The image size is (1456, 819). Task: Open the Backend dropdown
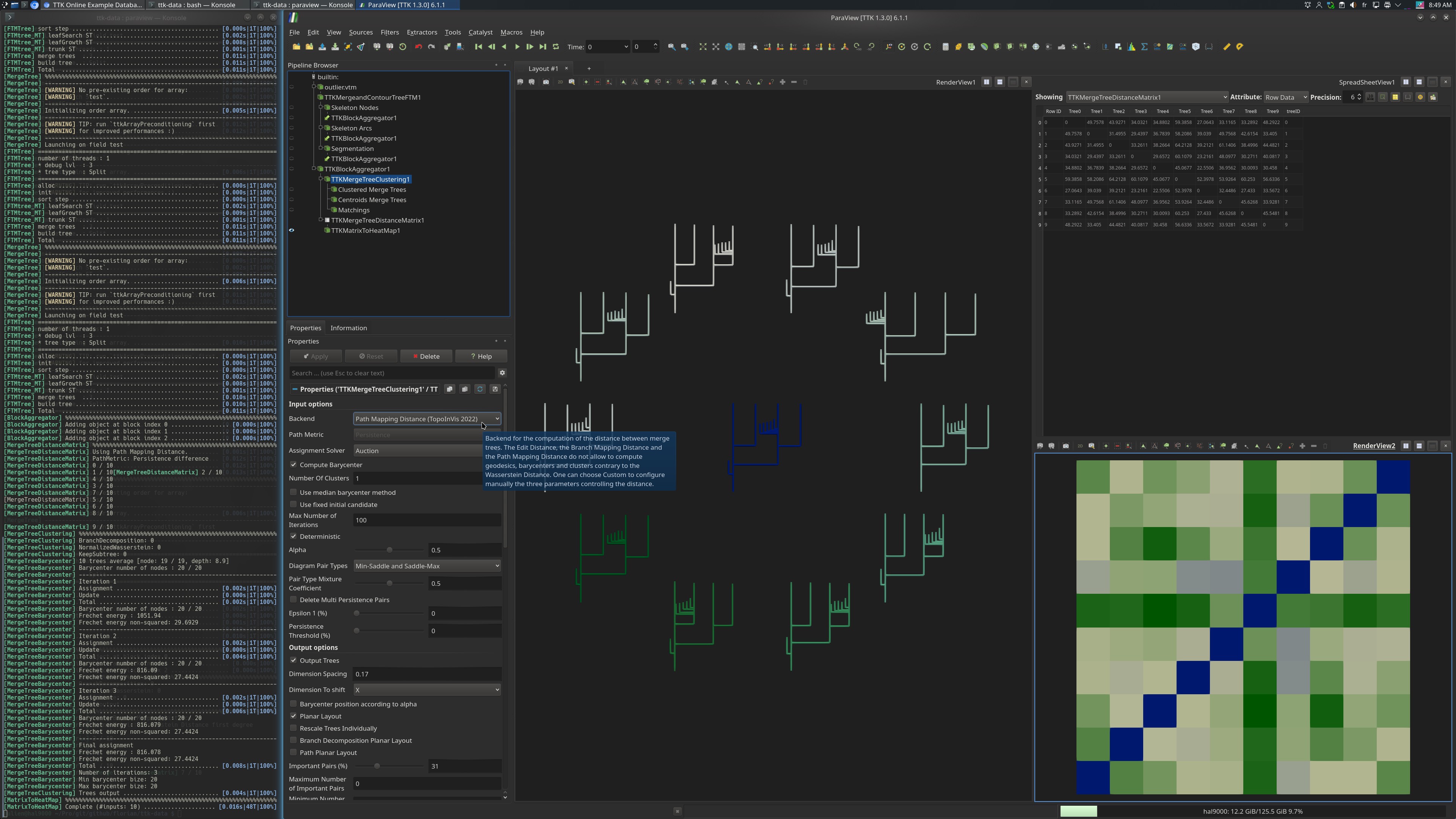tap(427, 419)
